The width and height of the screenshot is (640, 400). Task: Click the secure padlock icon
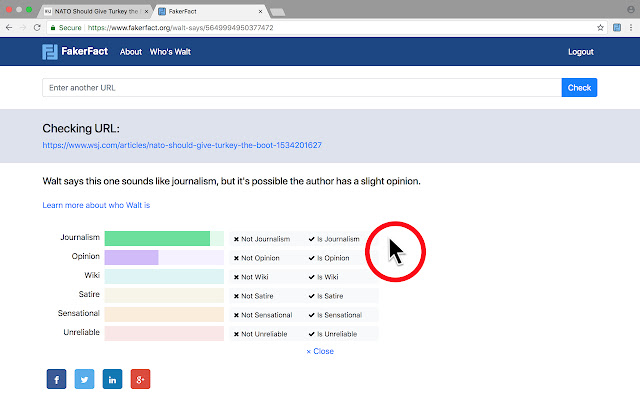(53, 28)
